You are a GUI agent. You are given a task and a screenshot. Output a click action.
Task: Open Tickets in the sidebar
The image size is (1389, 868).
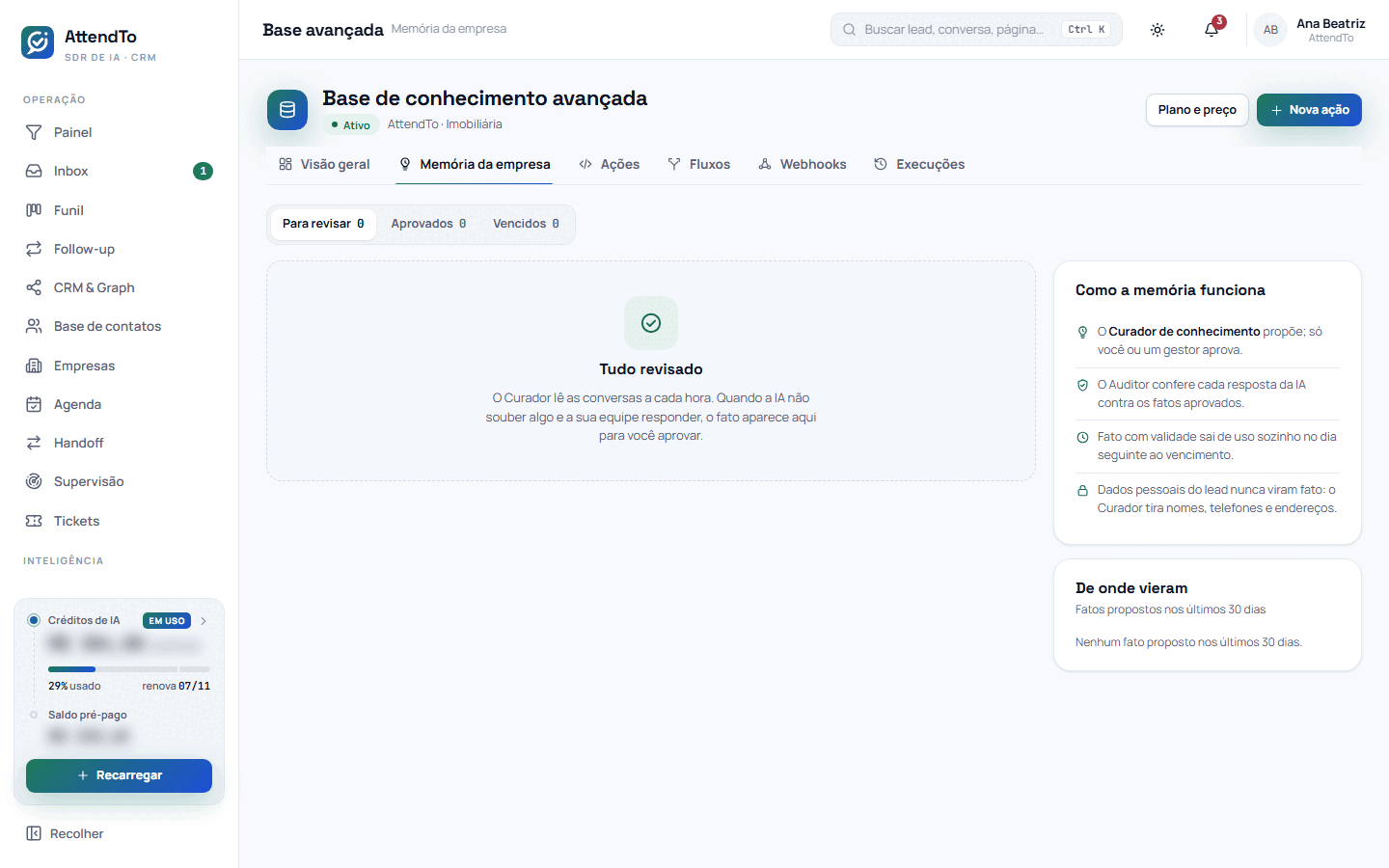(119, 521)
